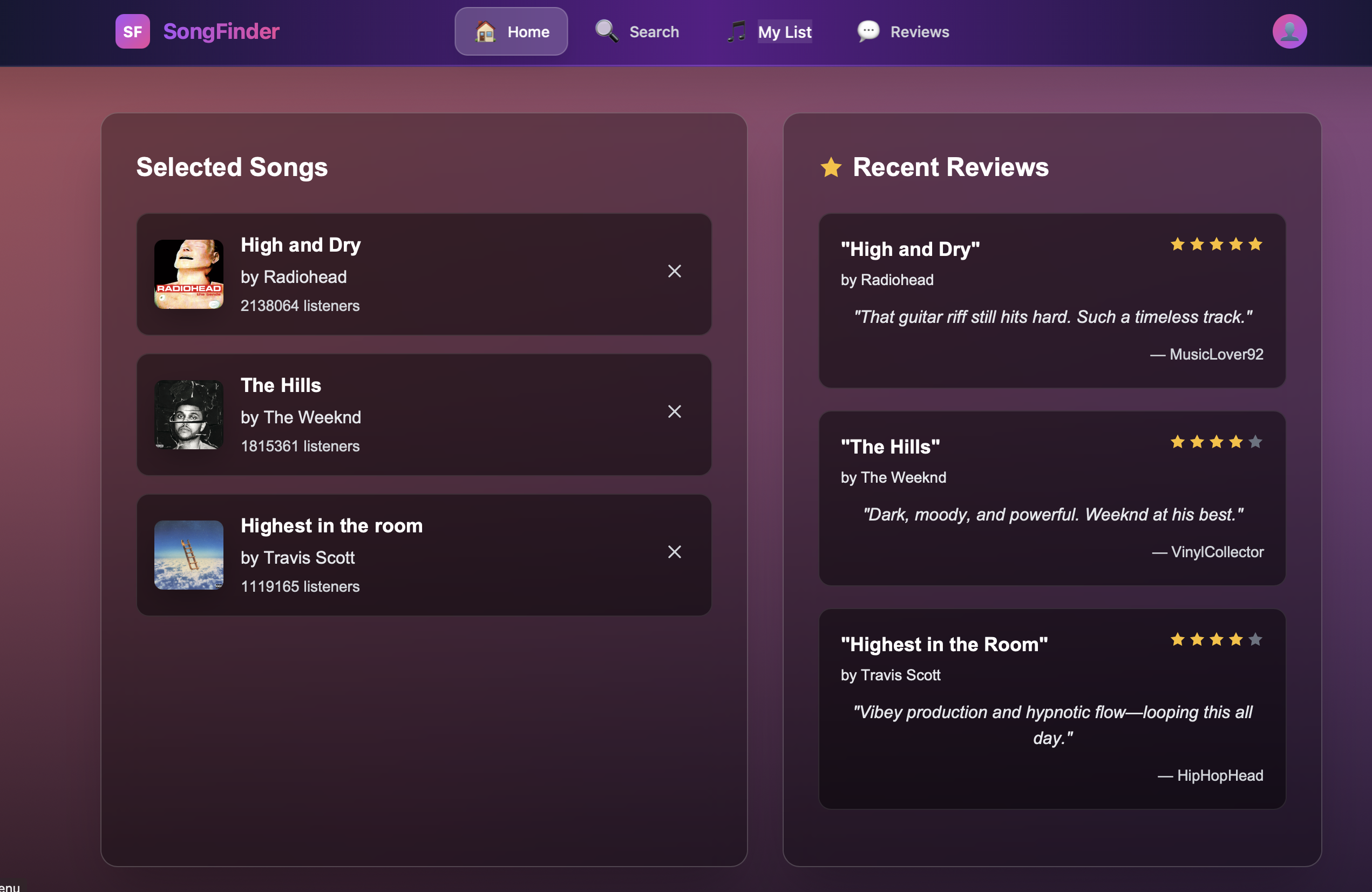Click the Selected Songs heading
The image size is (1372, 892).
point(232,167)
